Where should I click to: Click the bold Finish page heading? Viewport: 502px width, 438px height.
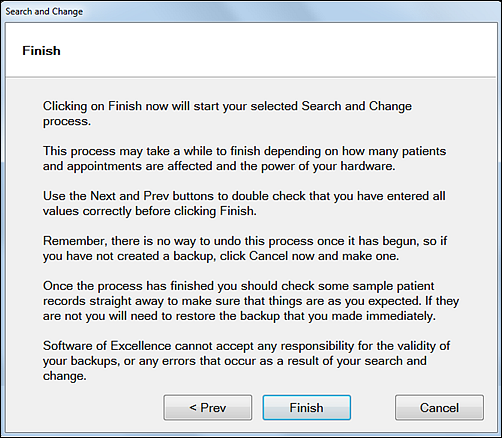tap(41, 51)
